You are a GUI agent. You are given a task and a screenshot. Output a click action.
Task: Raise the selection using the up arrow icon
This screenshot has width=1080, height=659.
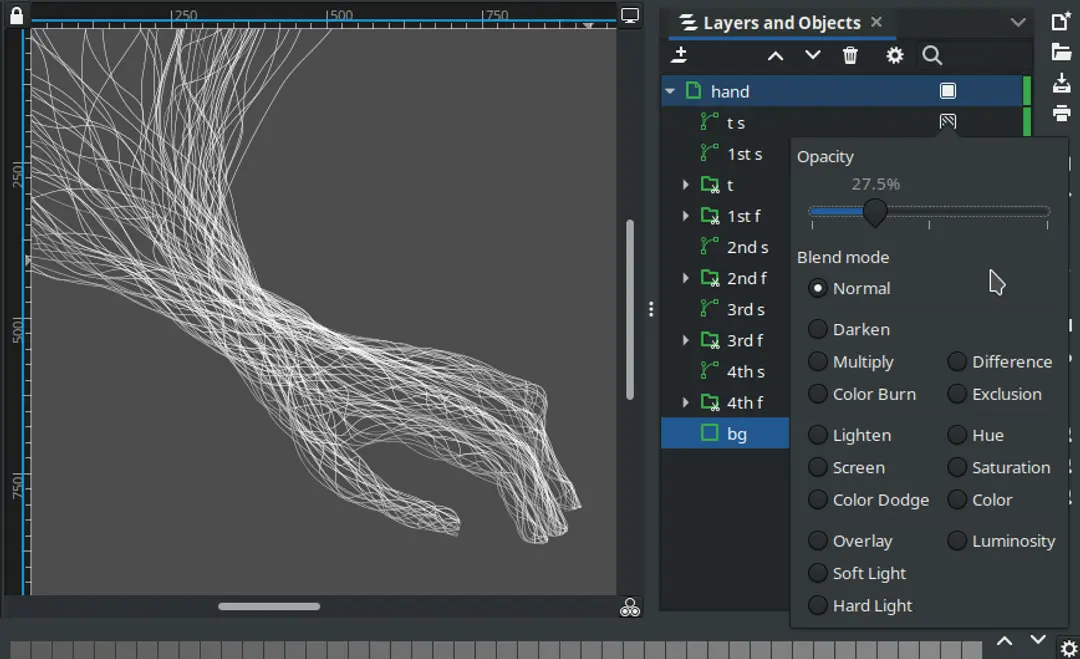[x=775, y=55]
